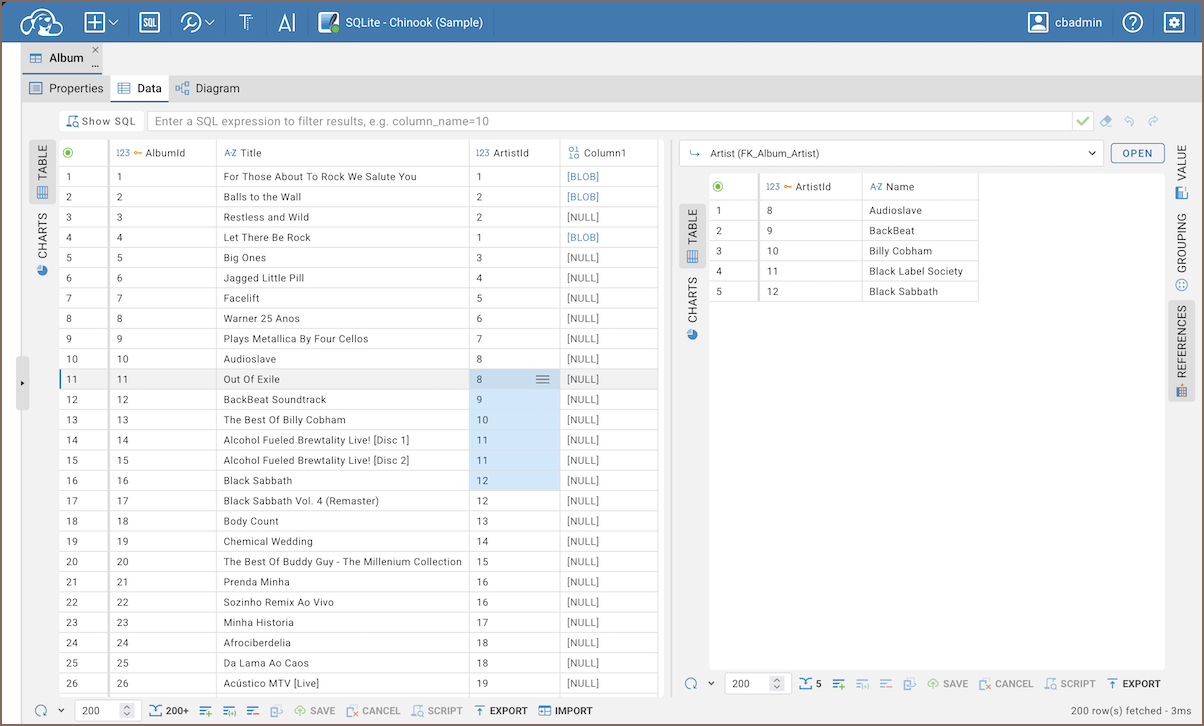The height and width of the screenshot is (726, 1204).
Task: Refresh the main Album data grid
Action: (41, 711)
